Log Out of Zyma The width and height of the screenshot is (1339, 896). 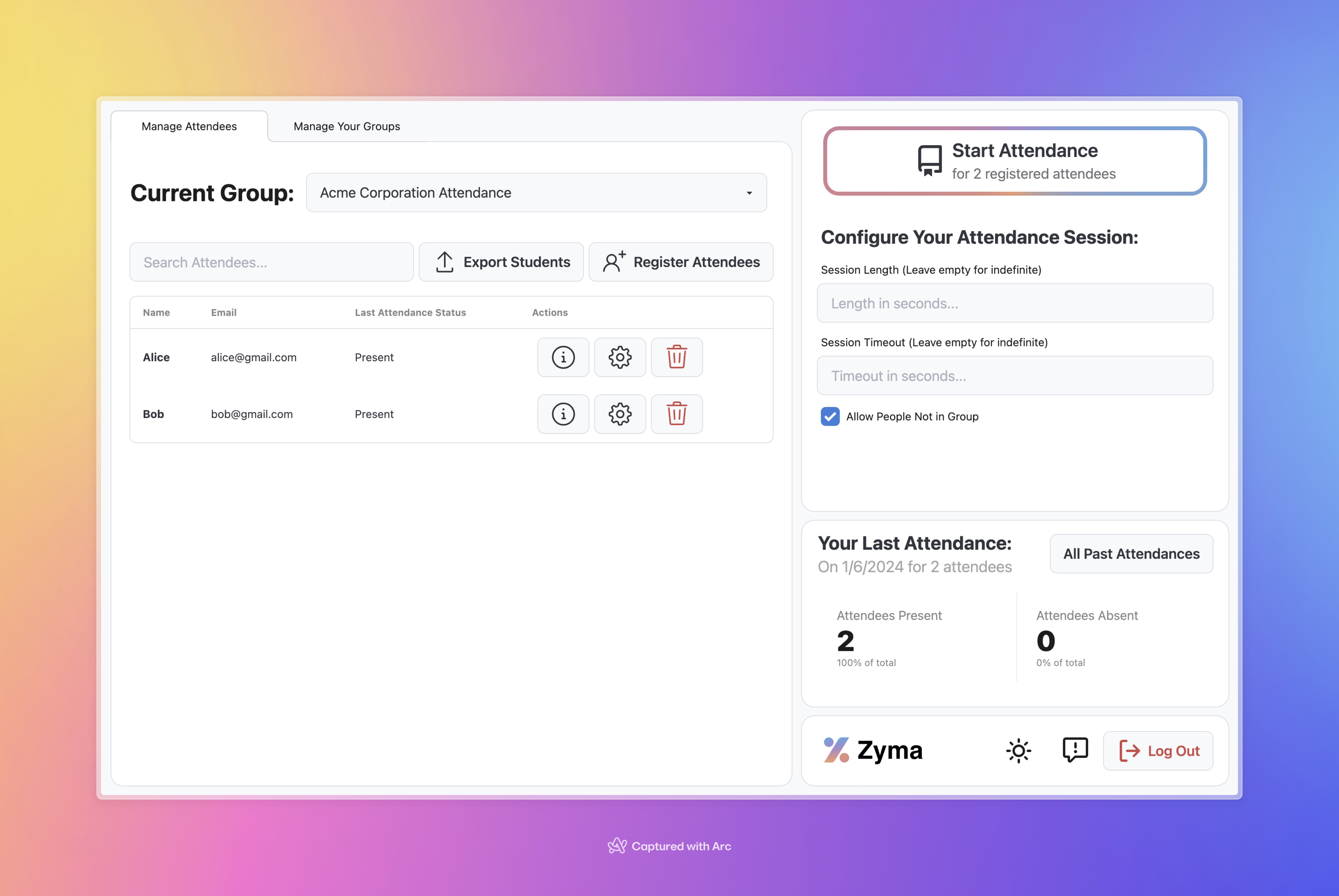[x=1158, y=751]
